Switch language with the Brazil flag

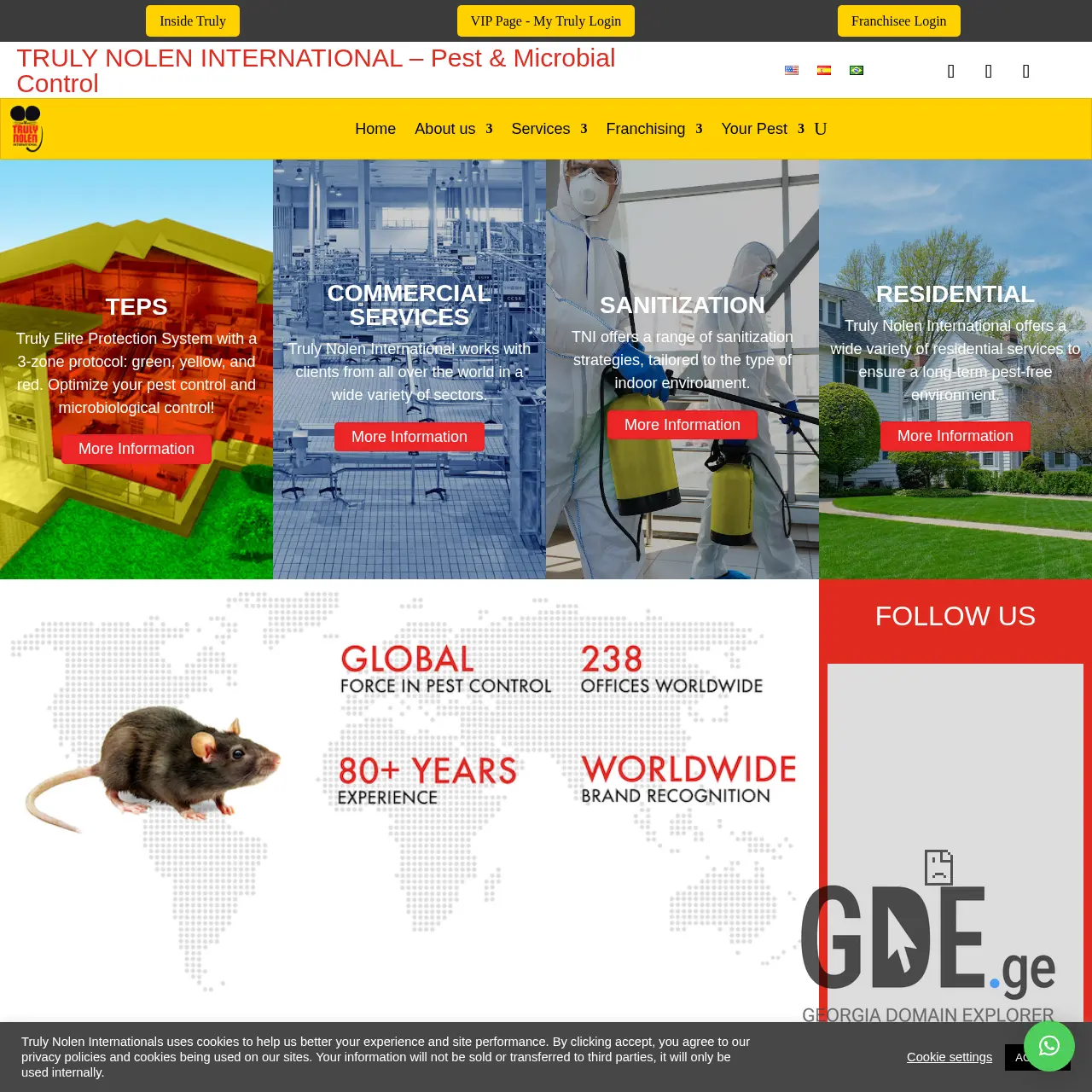(857, 71)
